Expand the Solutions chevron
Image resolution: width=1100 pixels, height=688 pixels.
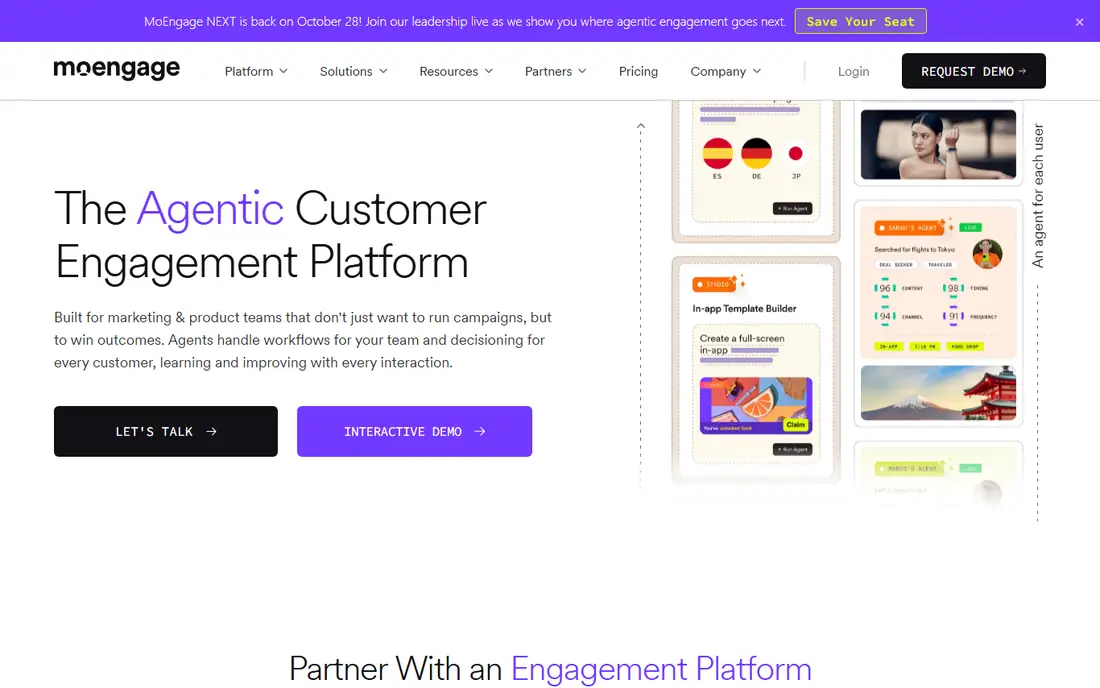tap(383, 71)
